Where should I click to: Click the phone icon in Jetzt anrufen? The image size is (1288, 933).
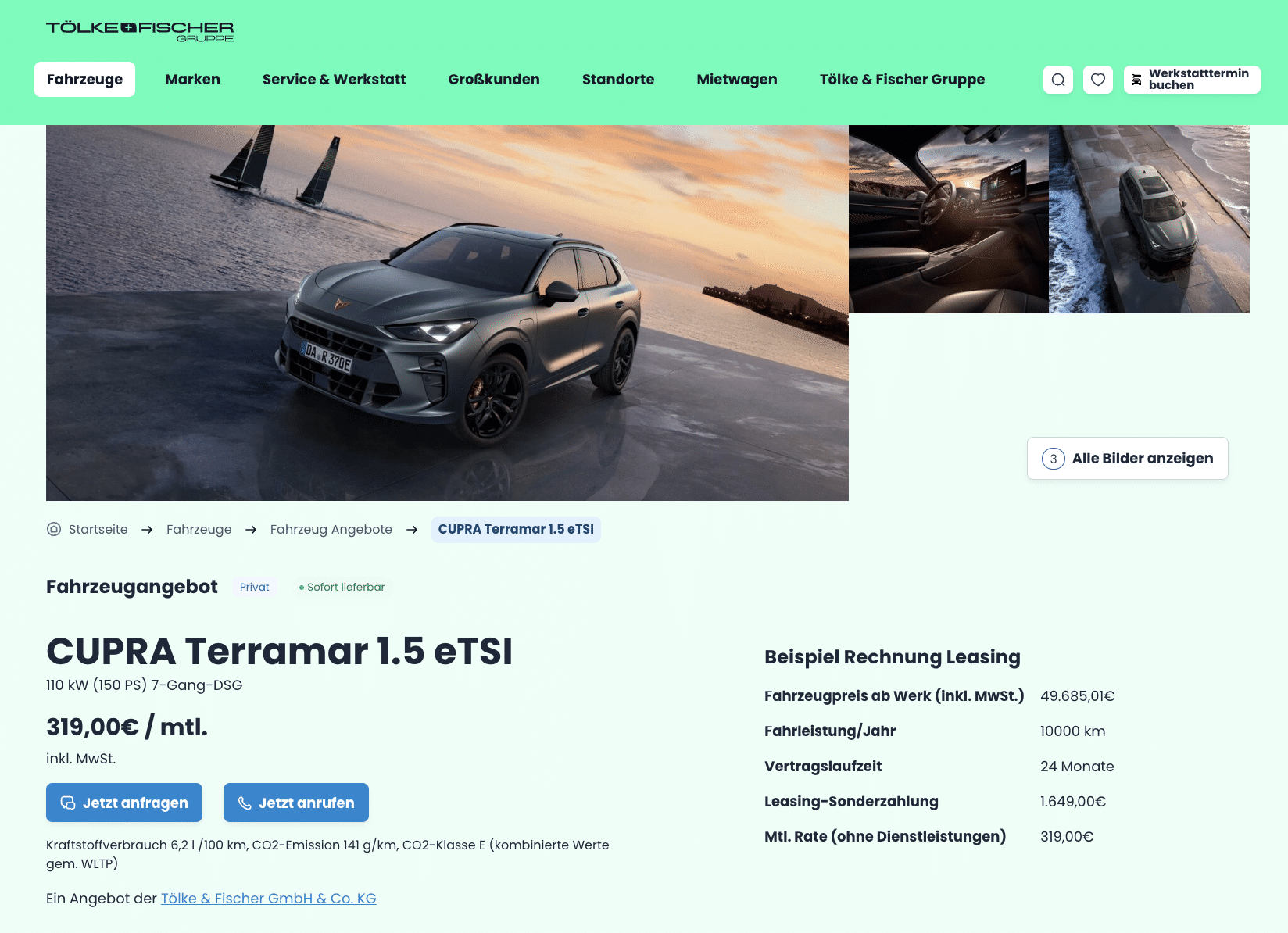245,803
